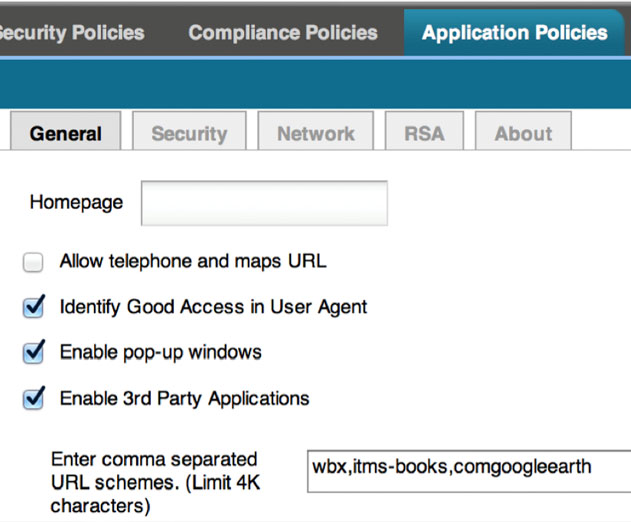The height and width of the screenshot is (522, 631).
Task: Enable the Allow telephone and maps URL checkbox
Action: 33,262
